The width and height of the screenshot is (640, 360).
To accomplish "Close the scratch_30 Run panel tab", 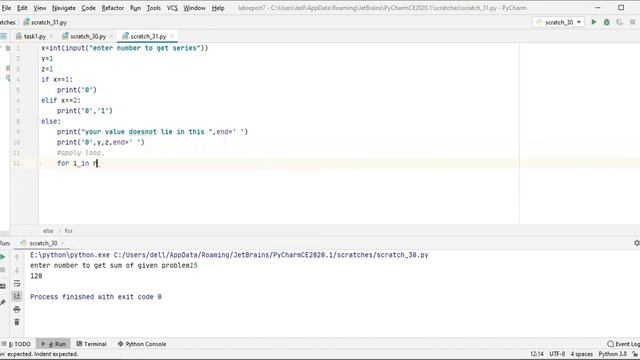I will coord(63,243).
